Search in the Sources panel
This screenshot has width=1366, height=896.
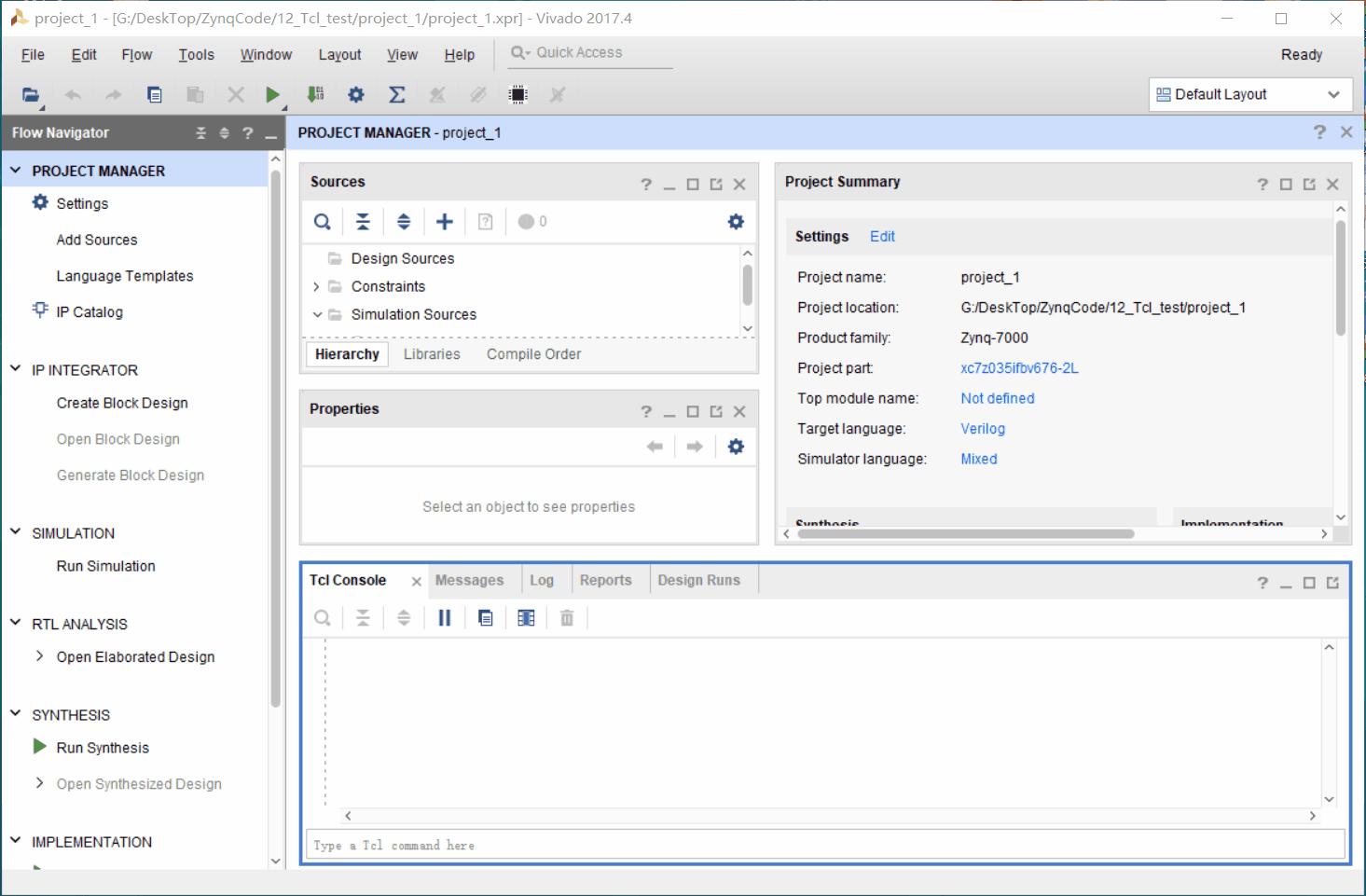322,222
